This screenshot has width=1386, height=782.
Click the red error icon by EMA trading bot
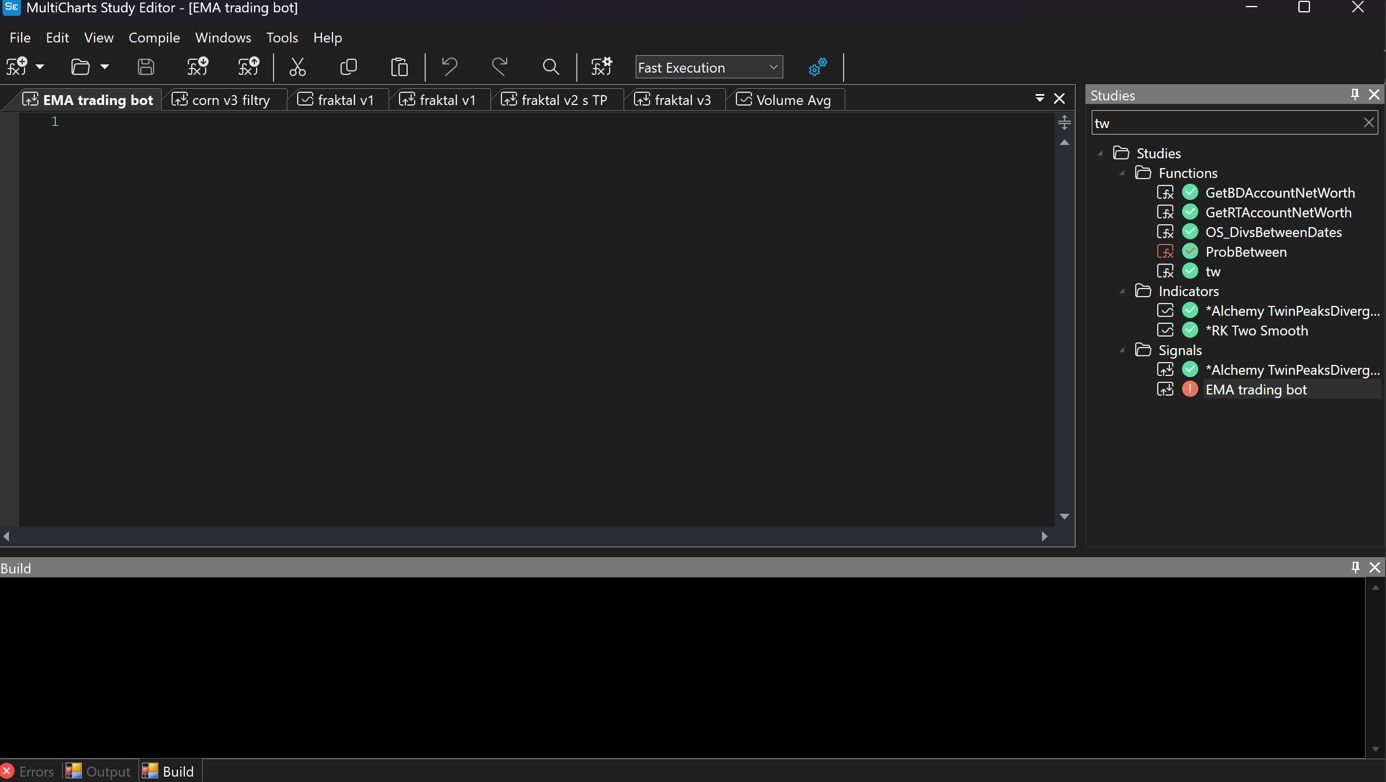tap(1190, 389)
